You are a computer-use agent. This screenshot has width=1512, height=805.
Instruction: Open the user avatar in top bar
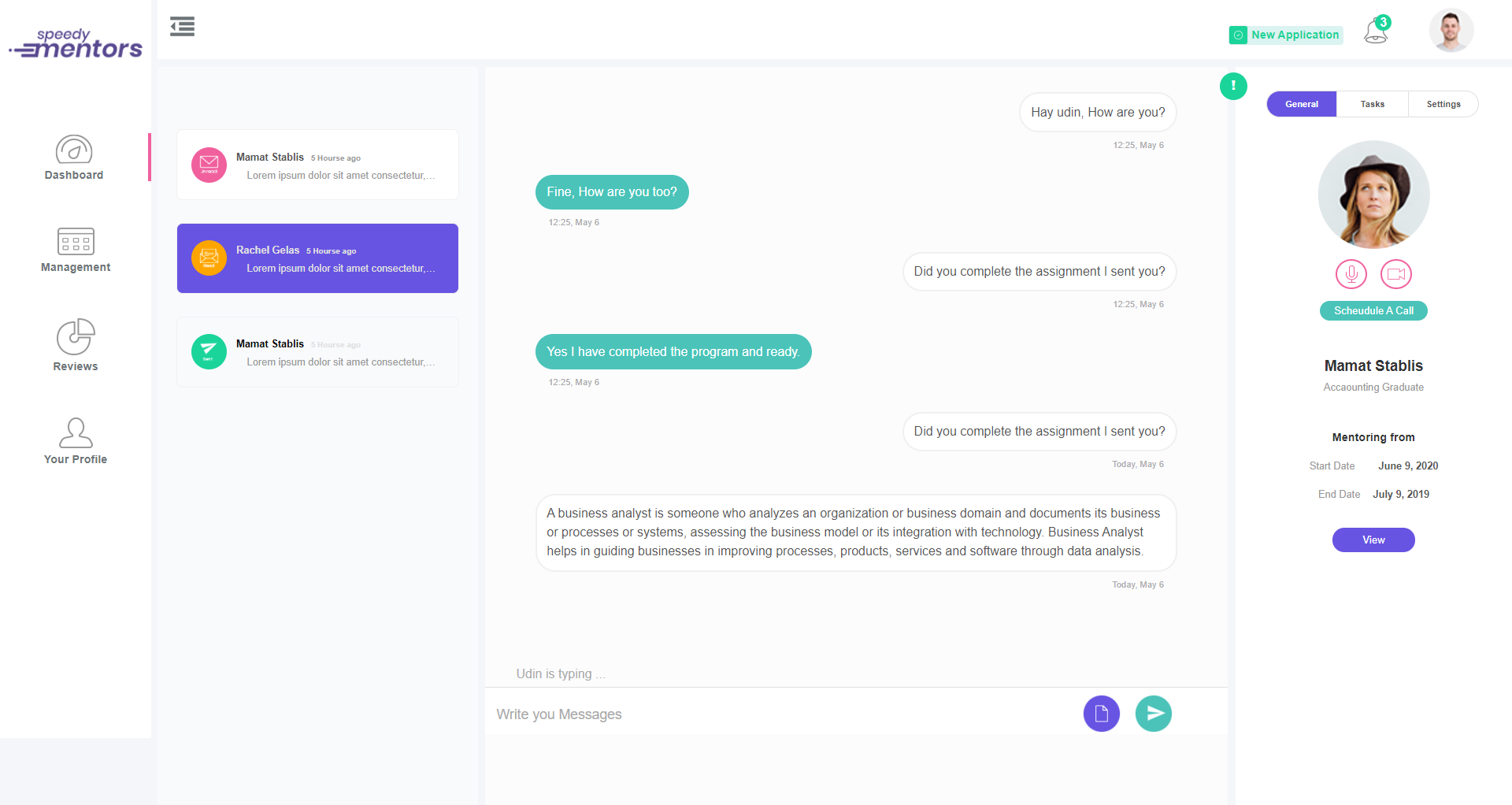click(x=1451, y=31)
